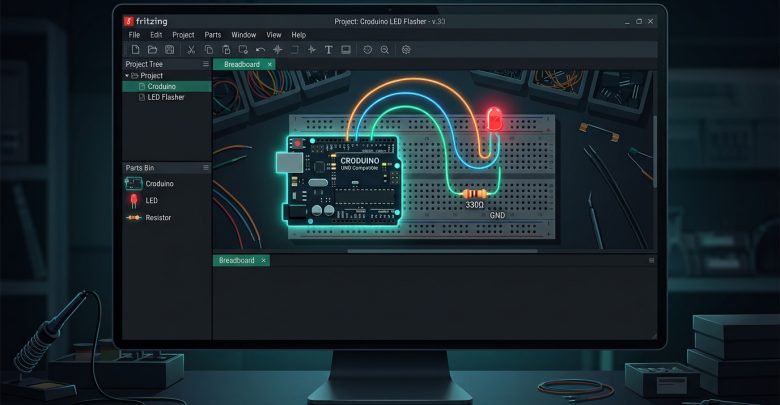This screenshot has height=405, width=780.
Task: Click the scissors Cut icon
Action: click(191, 49)
